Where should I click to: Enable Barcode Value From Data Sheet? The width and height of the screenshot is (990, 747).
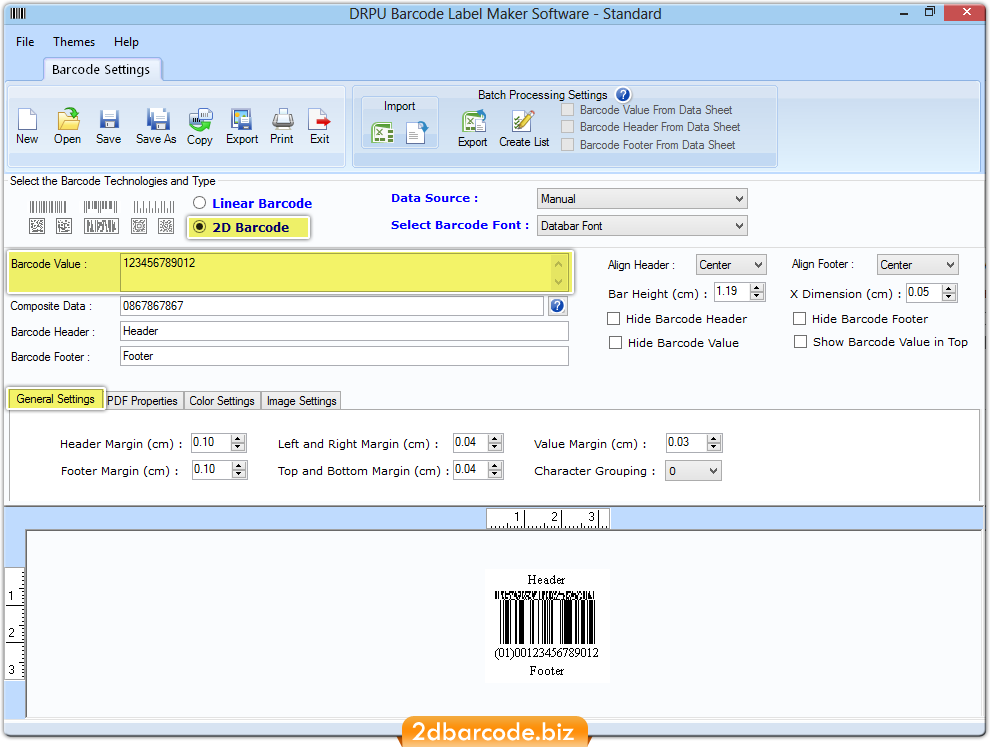(x=568, y=110)
